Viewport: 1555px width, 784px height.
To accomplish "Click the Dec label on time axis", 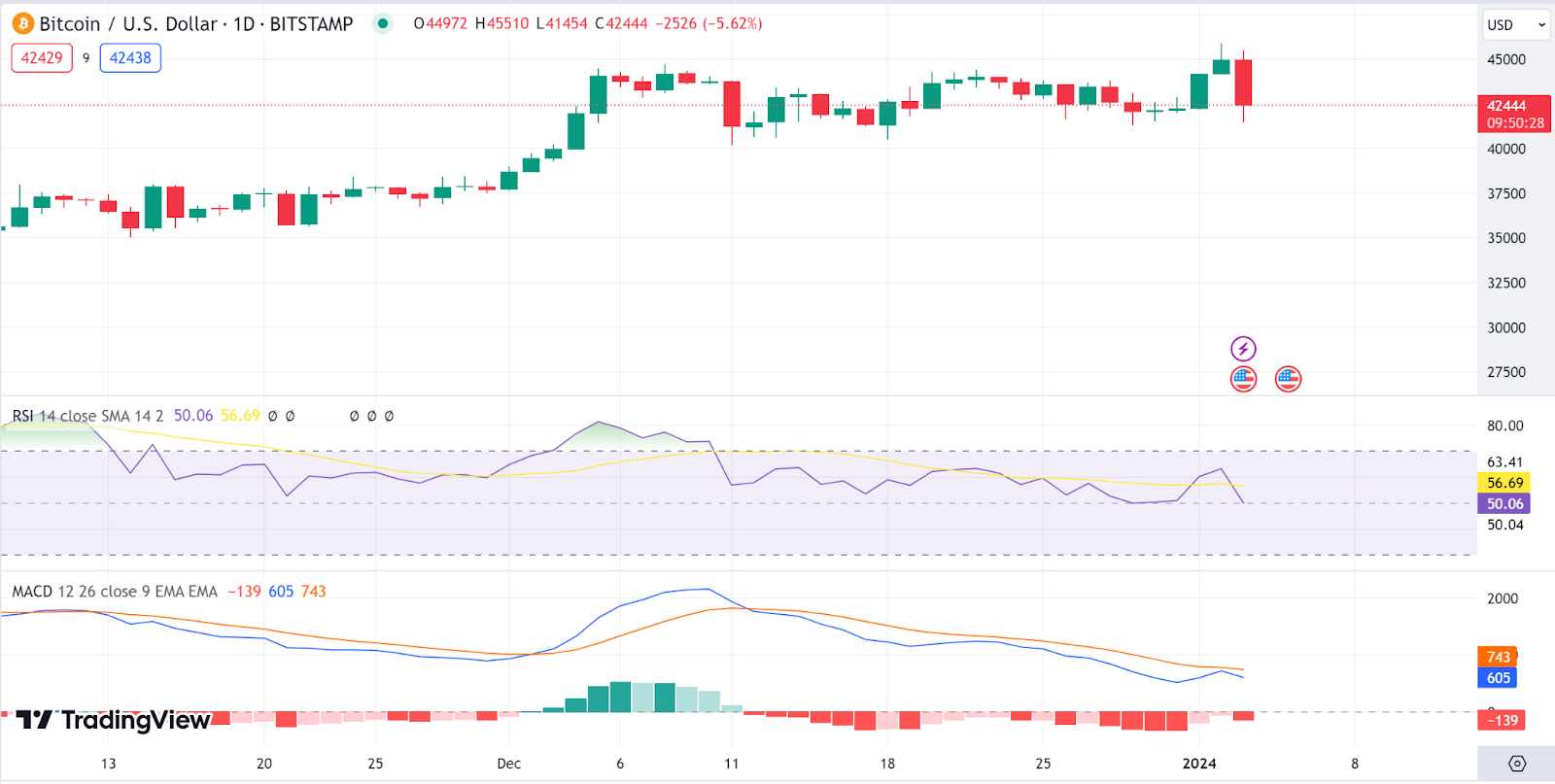I will (509, 764).
